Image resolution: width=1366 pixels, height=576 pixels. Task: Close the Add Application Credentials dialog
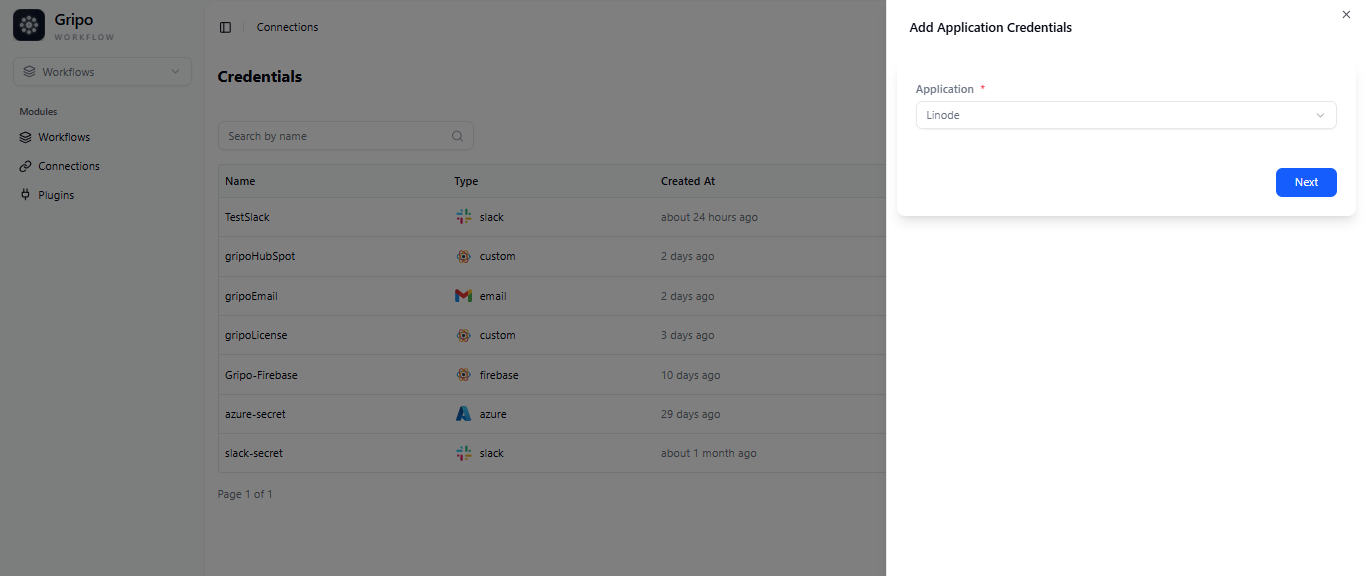[1346, 14]
